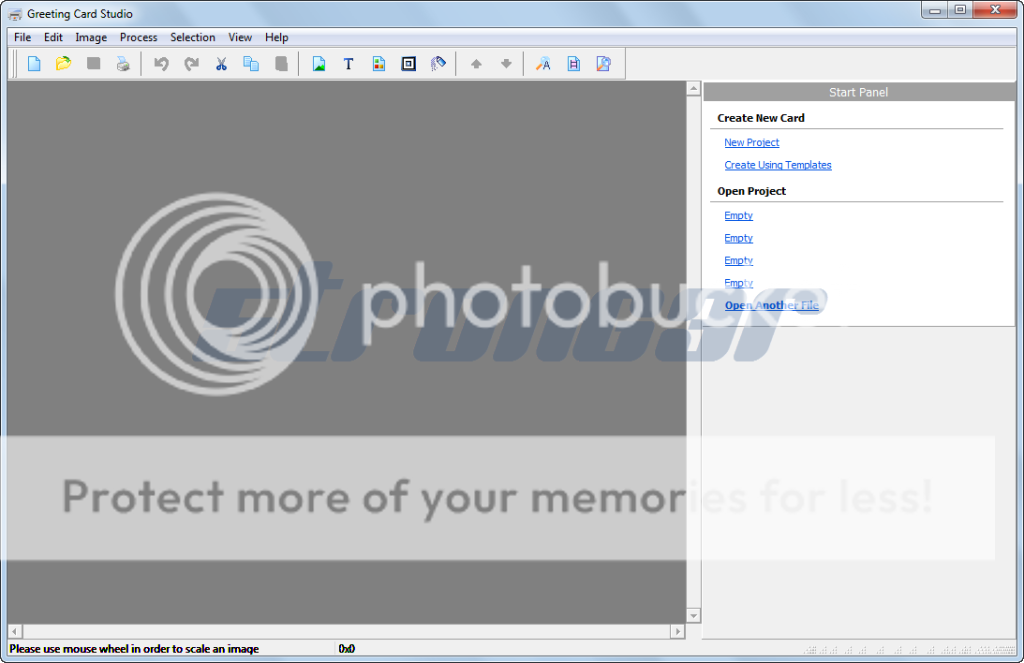Click the Copy toolbar icon

(251, 63)
